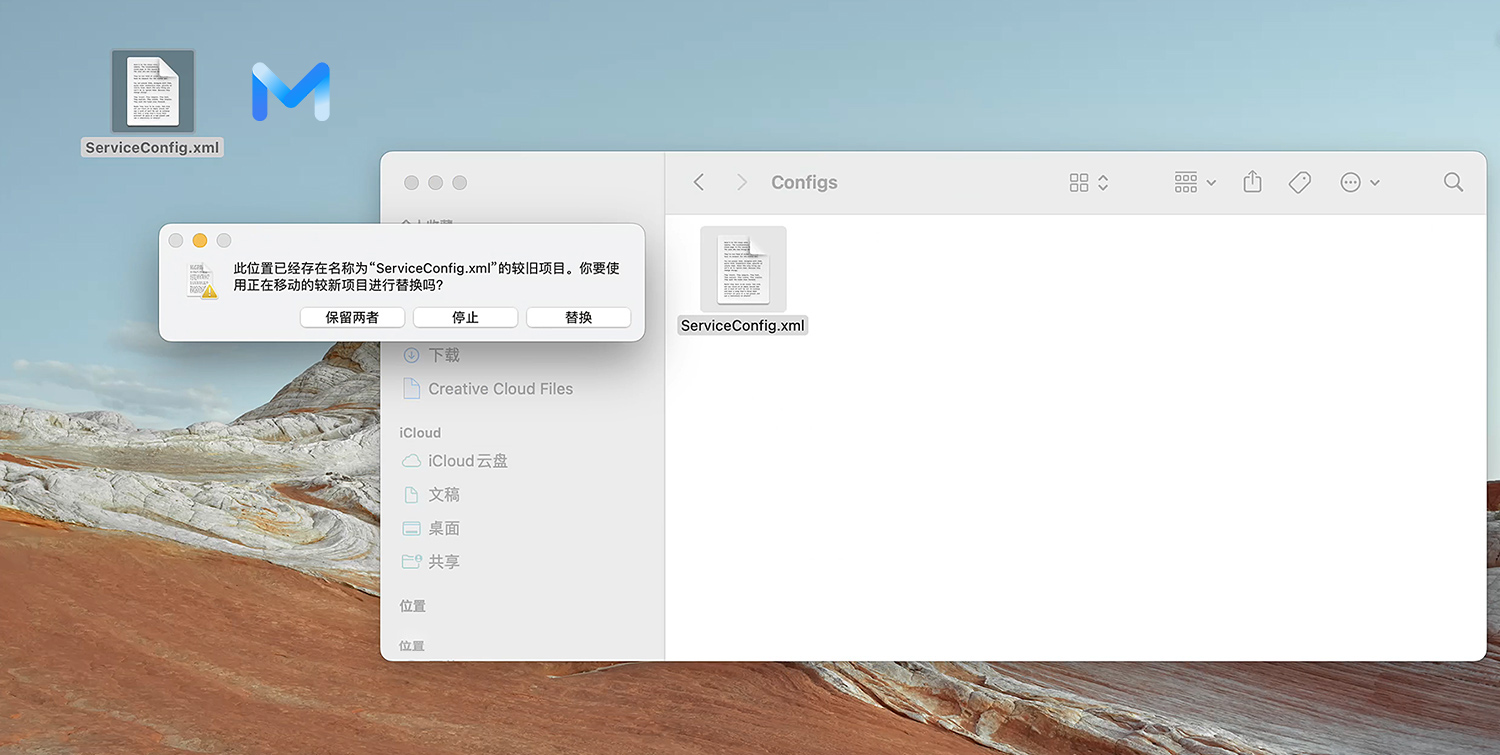
Task: Click 停止 to cancel the move
Action: [x=465, y=317]
